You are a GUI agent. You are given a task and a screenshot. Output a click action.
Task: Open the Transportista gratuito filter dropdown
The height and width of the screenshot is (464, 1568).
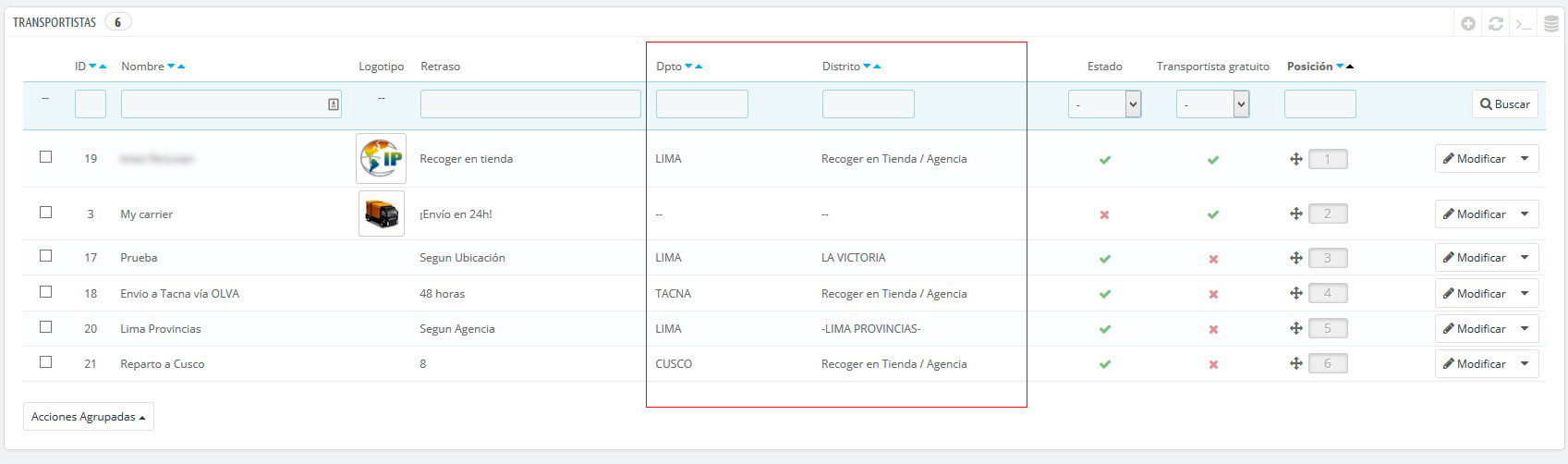click(1212, 104)
